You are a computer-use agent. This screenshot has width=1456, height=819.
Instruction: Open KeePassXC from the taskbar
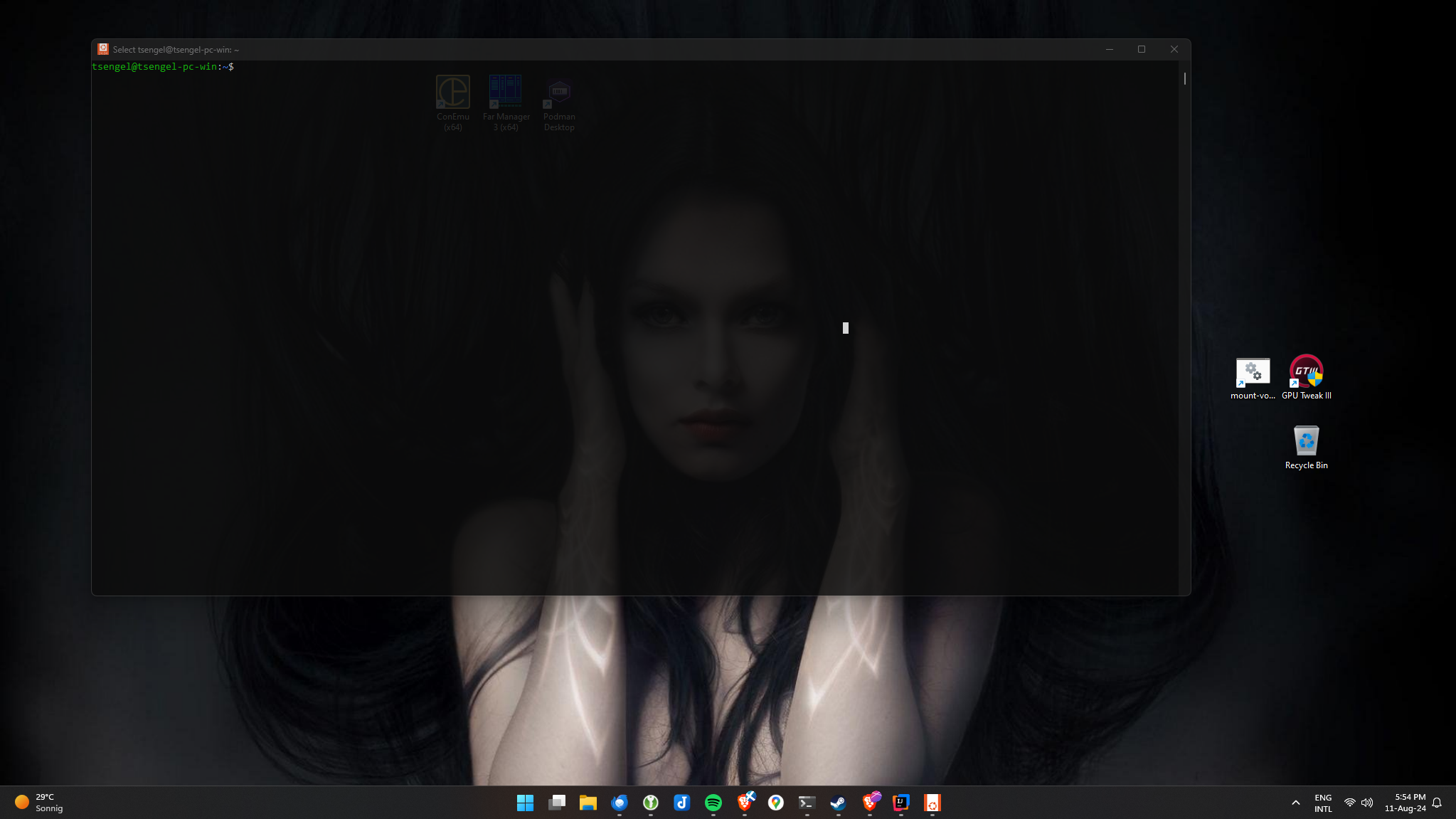650,803
